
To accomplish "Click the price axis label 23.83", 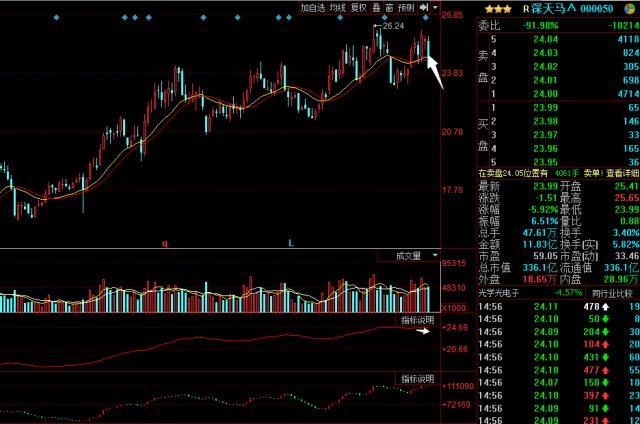I will pyautogui.click(x=453, y=73).
